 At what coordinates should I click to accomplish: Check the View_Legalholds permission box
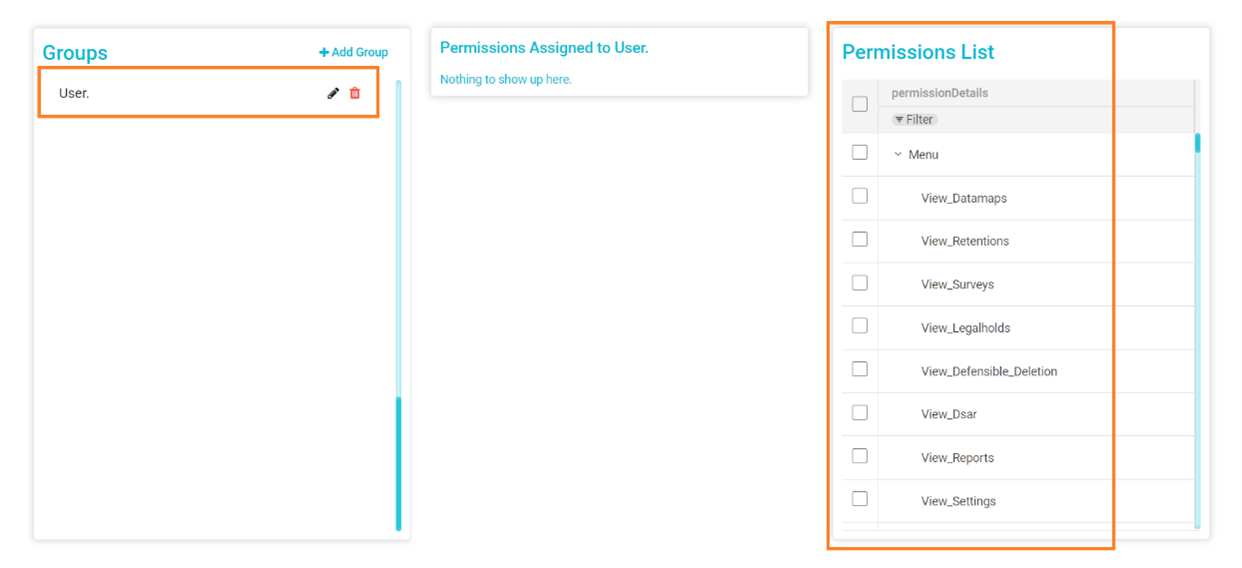coord(860,326)
